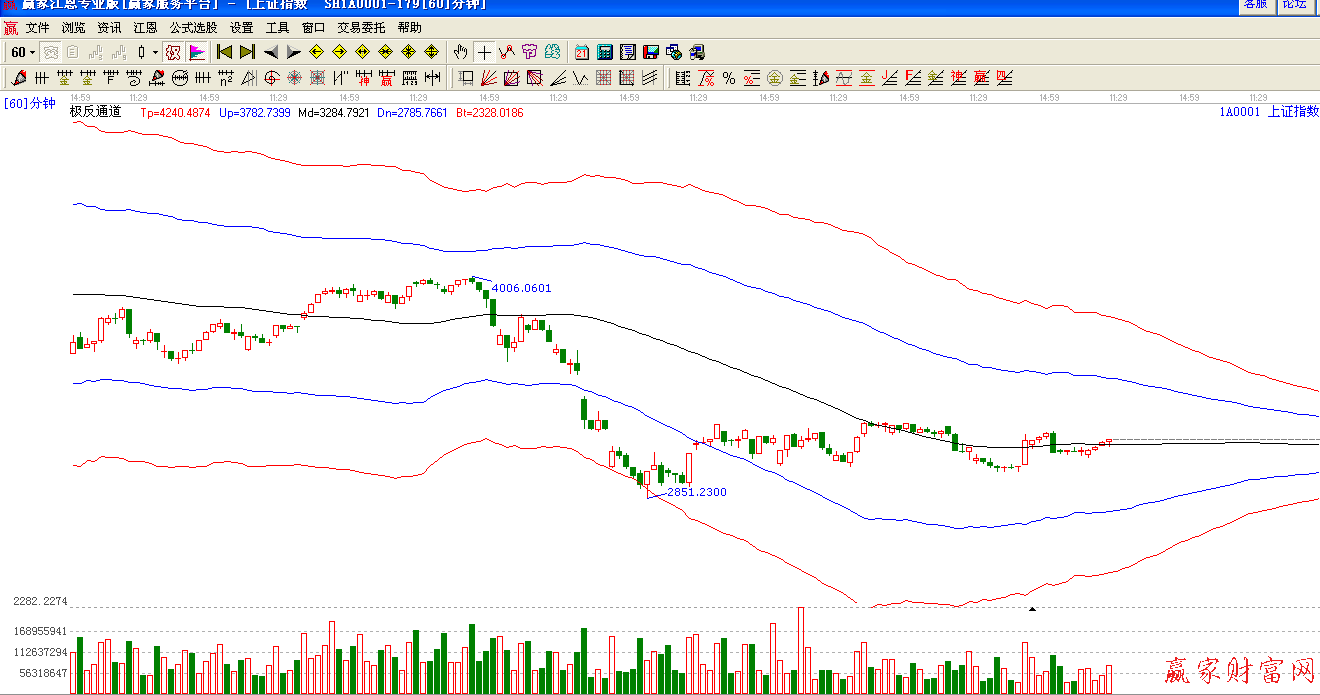Select the hand pan tool

pos(460,52)
